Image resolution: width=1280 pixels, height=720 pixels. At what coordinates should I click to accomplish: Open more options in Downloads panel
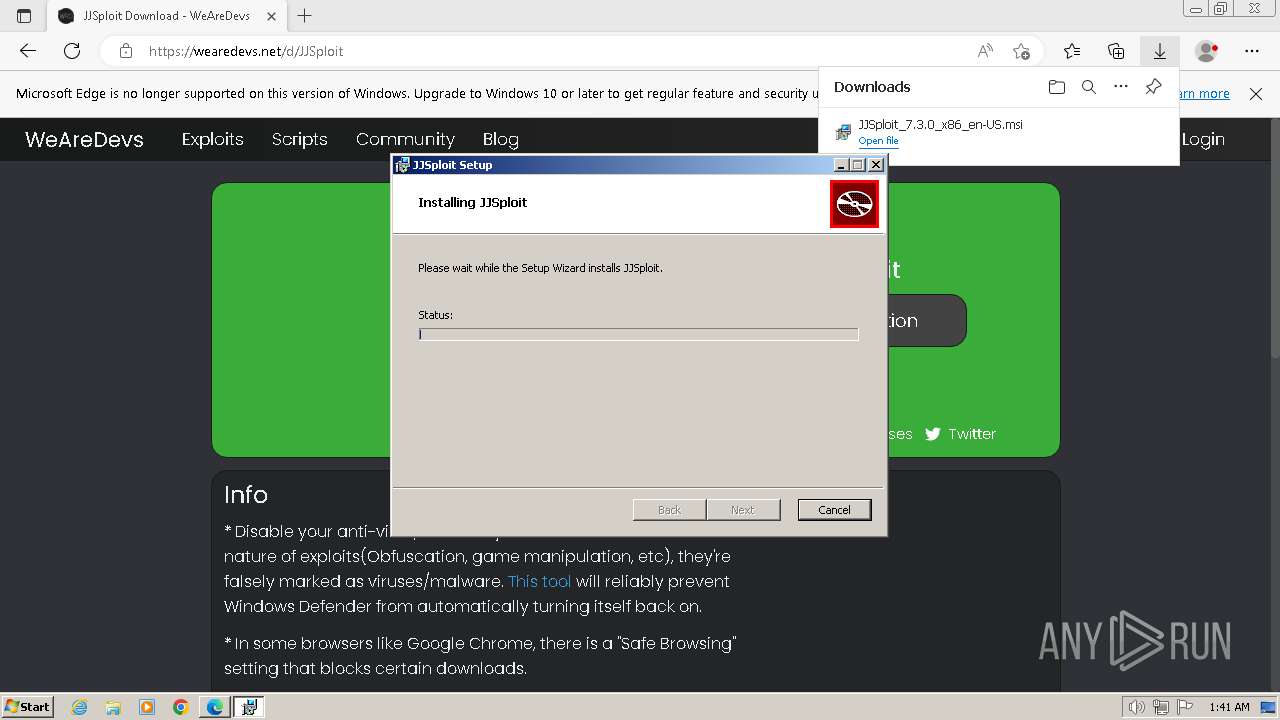click(1121, 87)
